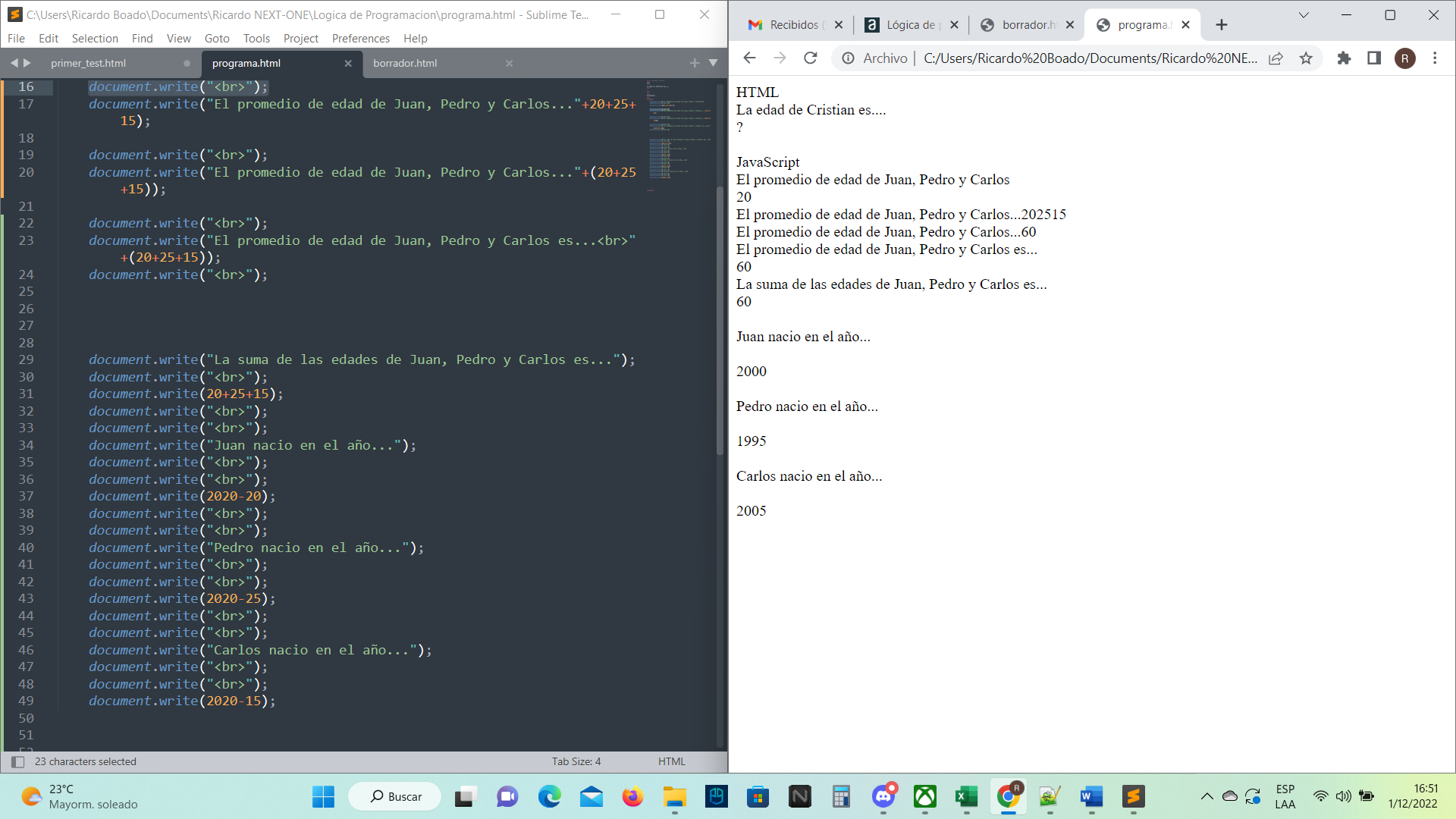Close the programa Chrome tab
The height and width of the screenshot is (819, 1456).
pyautogui.click(x=1186, y=25)
